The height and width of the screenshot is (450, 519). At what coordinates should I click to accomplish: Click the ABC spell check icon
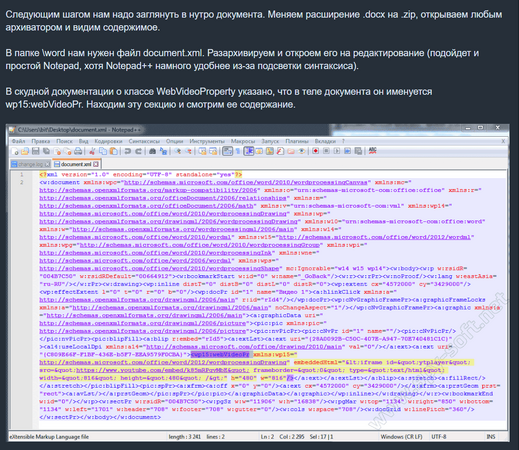373,151
